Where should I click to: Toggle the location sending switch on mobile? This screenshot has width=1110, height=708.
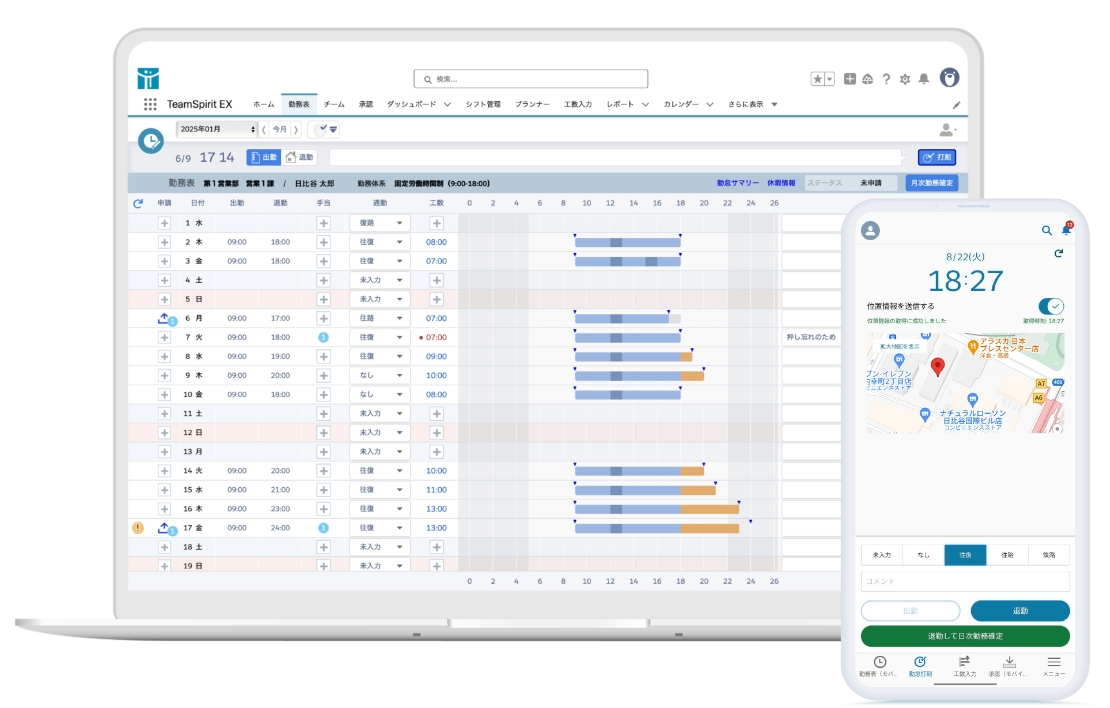(1050, 306)
